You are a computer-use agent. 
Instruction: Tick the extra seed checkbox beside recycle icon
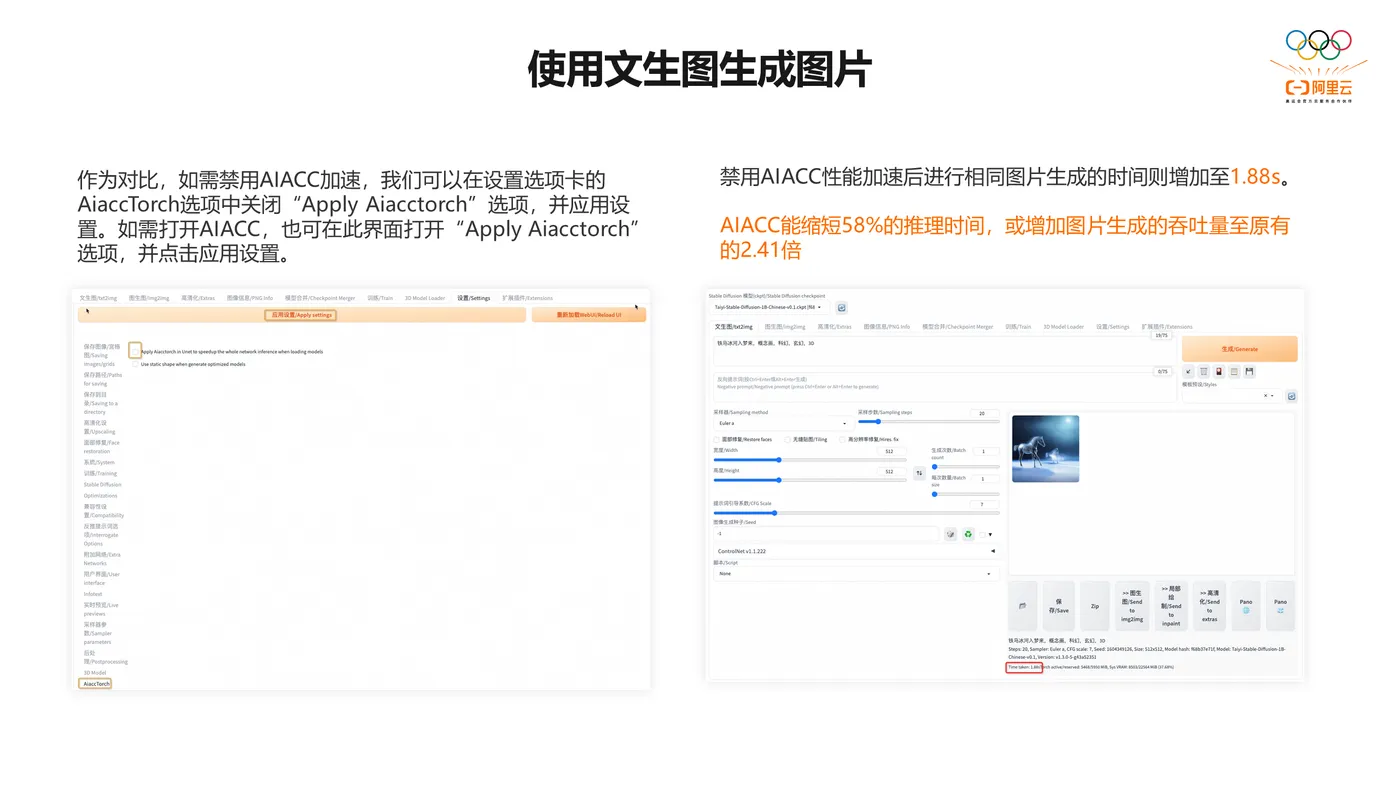click(982, 534)
